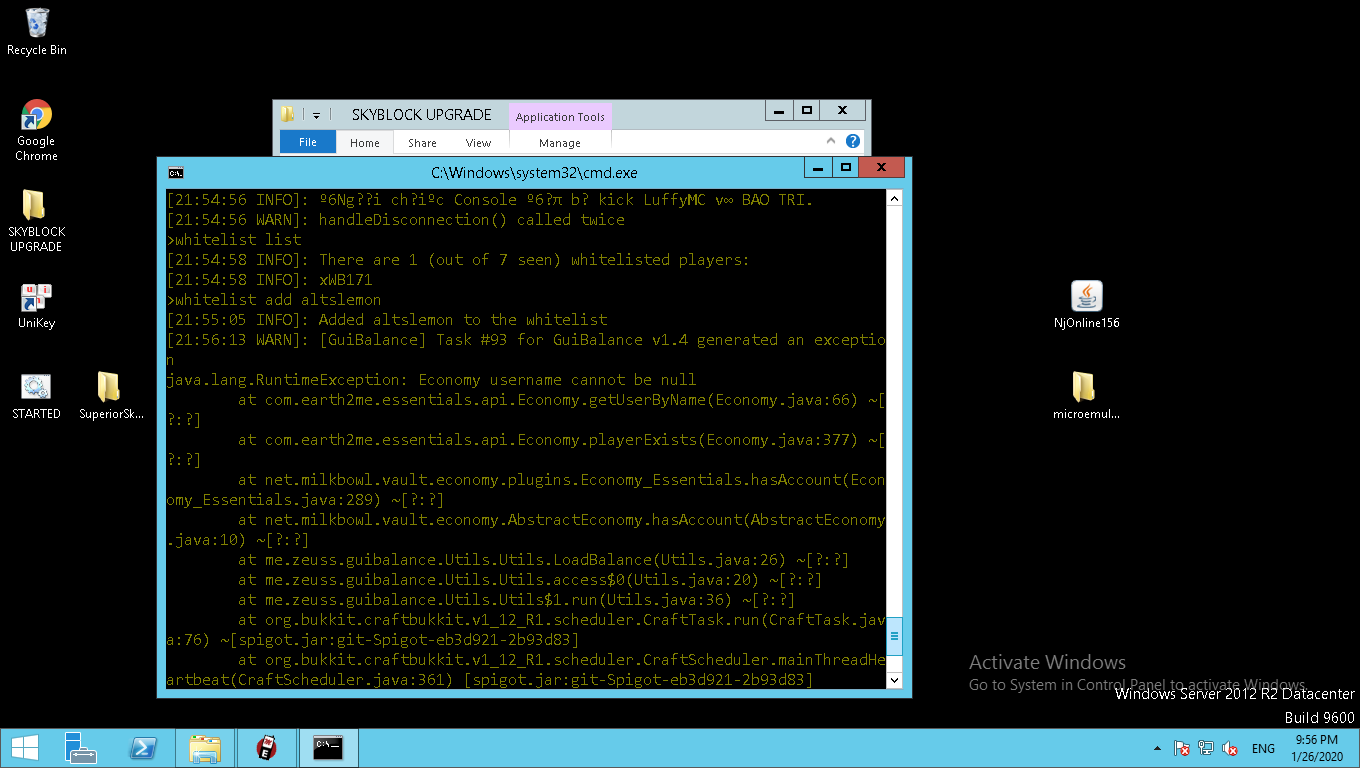
Task: Switch to the cmd.exe taskbar button
Action: tap(329, 748)
